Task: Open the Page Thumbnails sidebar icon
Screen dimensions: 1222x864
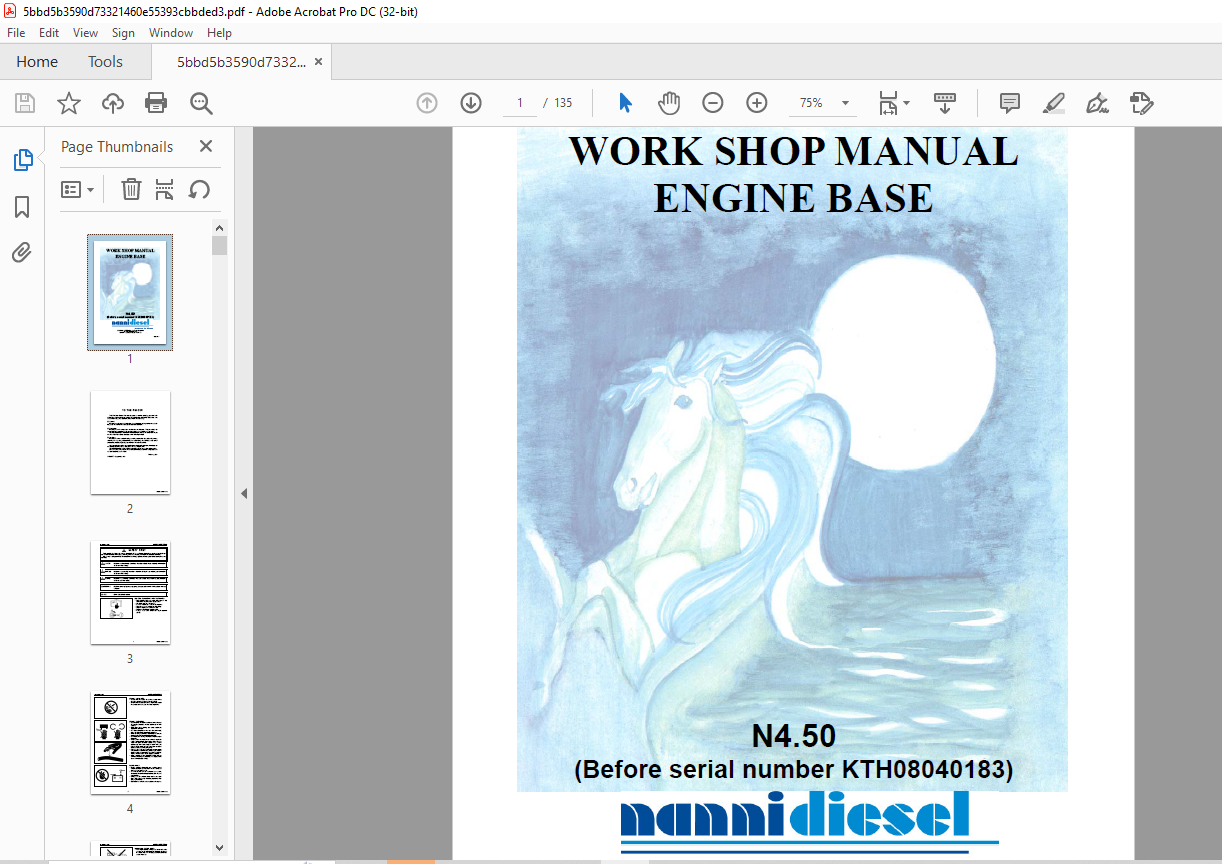Action: click(x=22, y=160)
